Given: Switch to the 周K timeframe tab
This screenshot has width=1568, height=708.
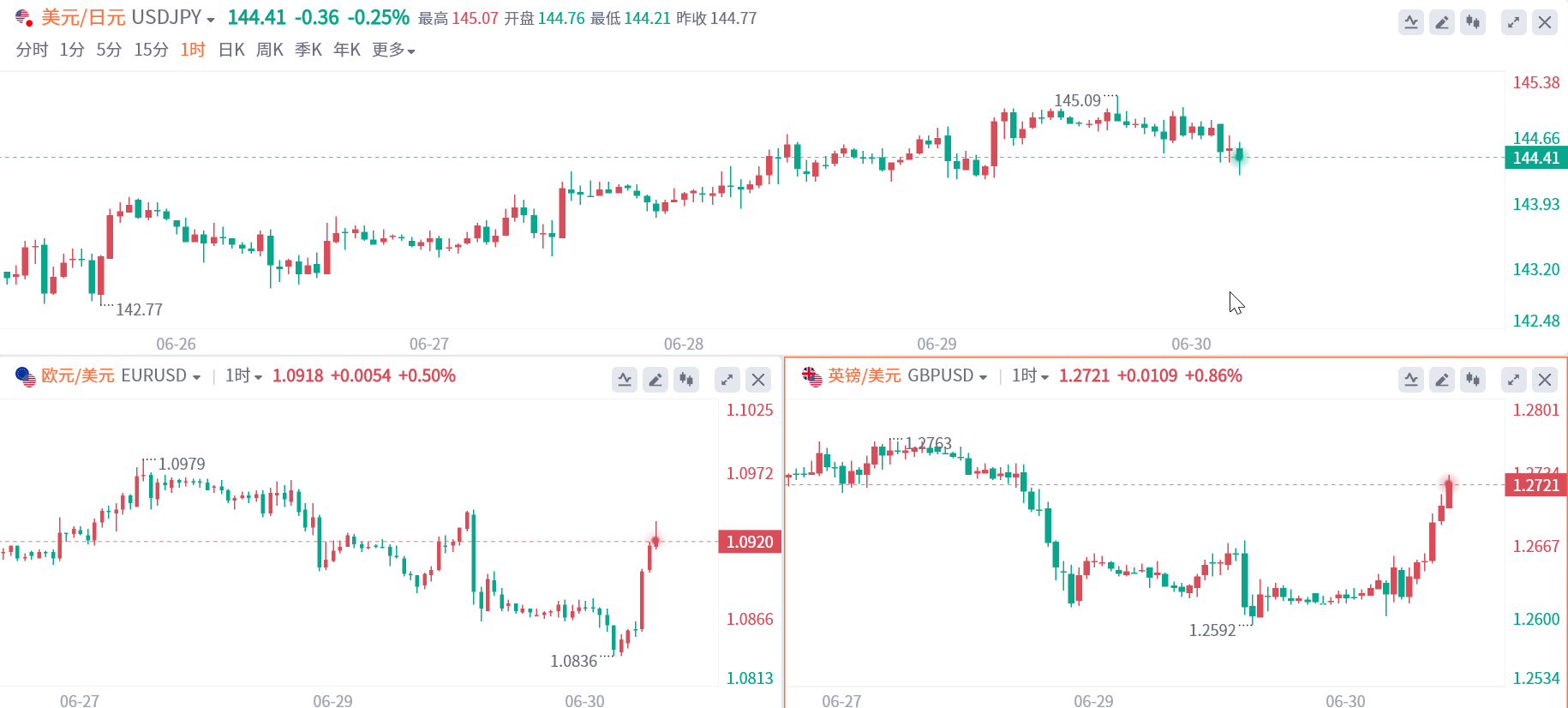Looking at the screenshot, I should point(270,50).
